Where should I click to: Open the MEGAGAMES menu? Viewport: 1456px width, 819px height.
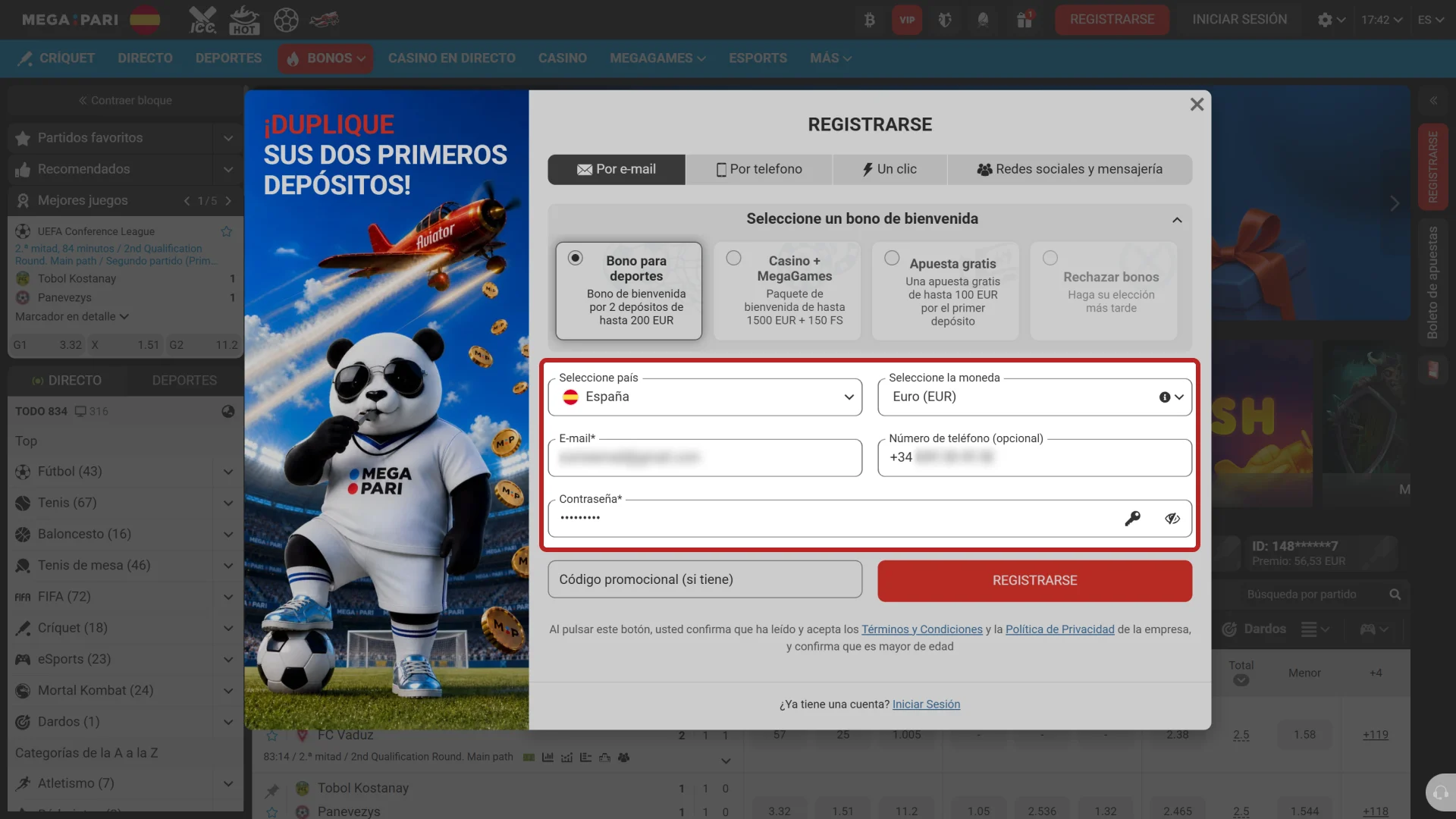657,58
